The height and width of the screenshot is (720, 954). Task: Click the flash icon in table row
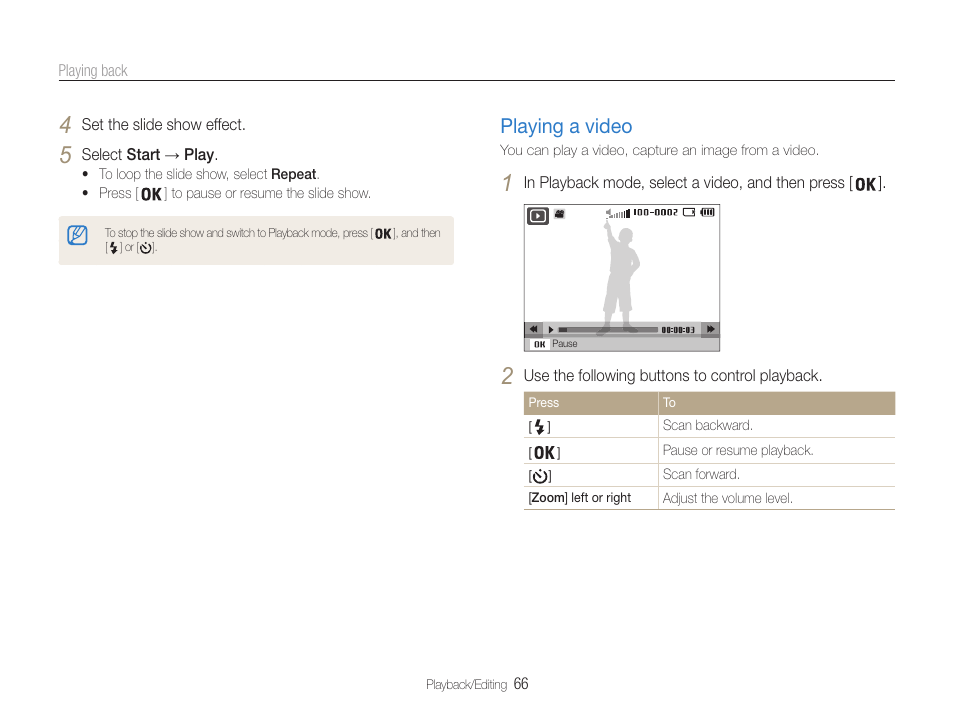(x=540, y=427)
